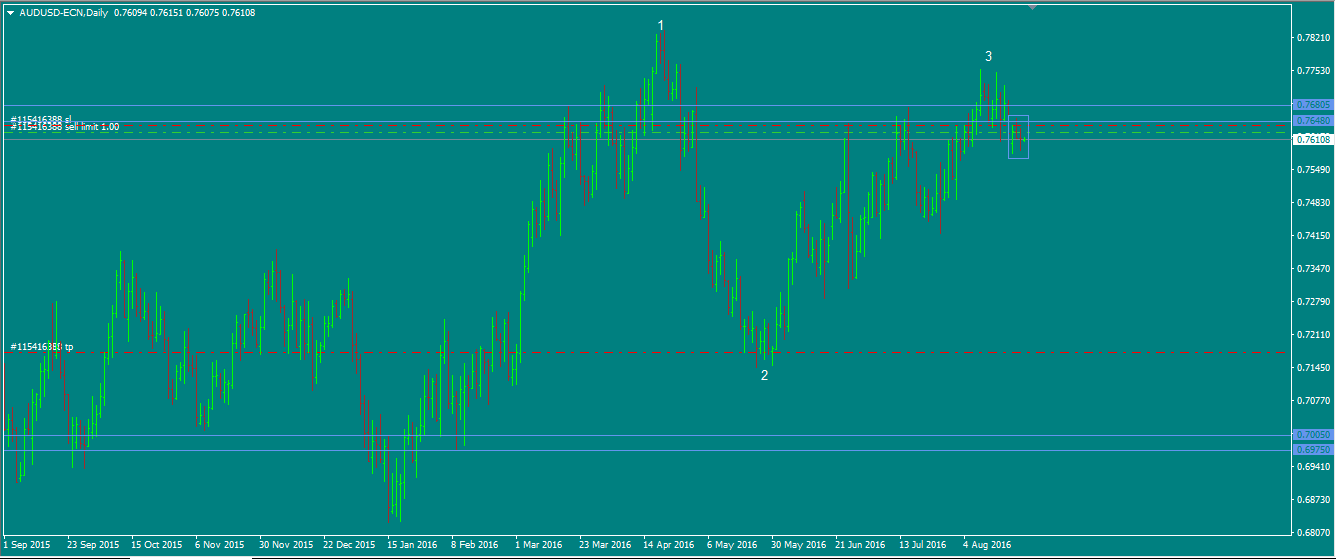This screenshot has width=1336, height=559.
Task: Select the text label '2' below May low
Action: tap(765, 376)
